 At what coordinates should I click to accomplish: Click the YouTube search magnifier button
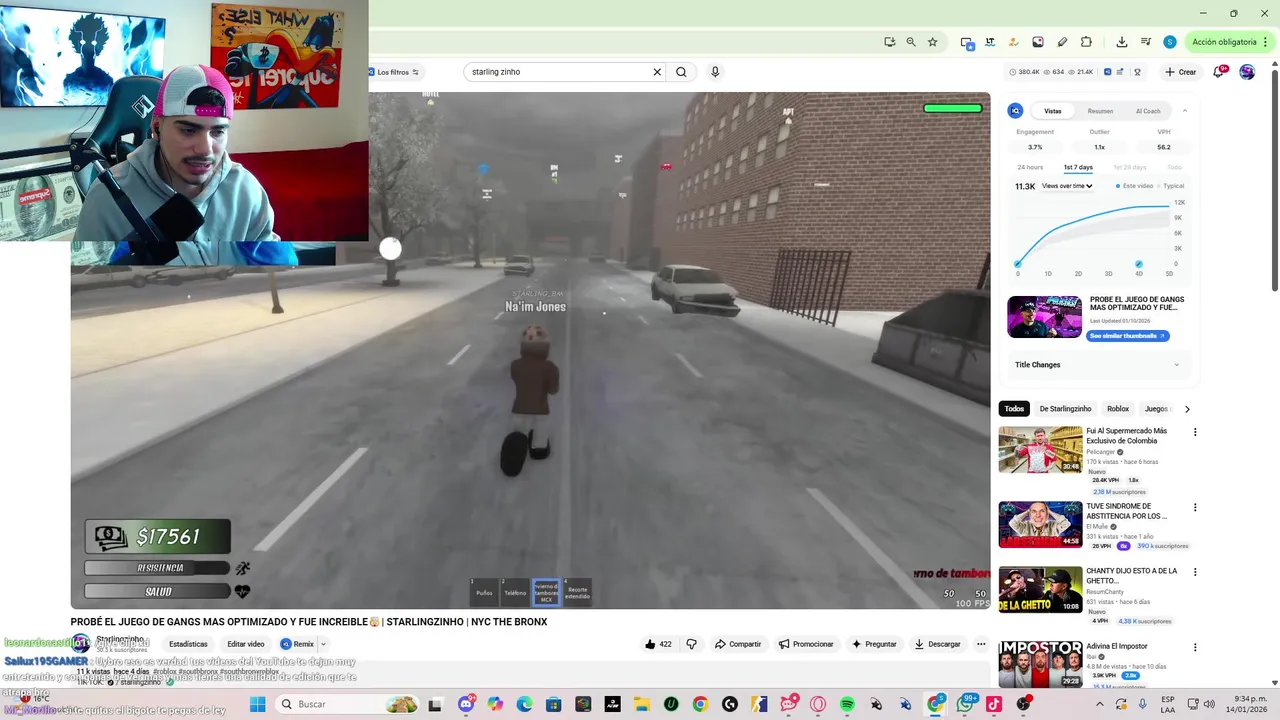(x=681, y=72)
